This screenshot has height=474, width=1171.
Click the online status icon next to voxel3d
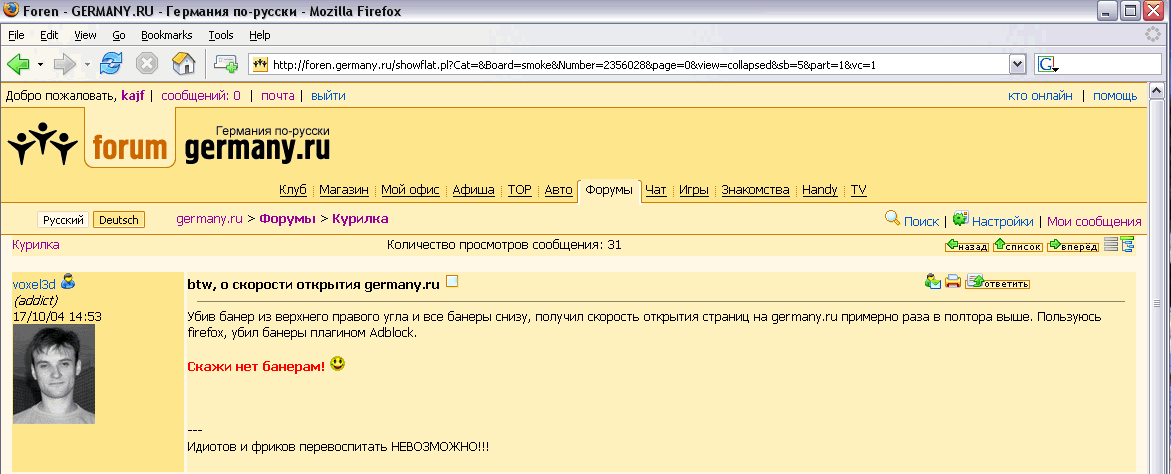pyautogui.click(x=68, y=283)
